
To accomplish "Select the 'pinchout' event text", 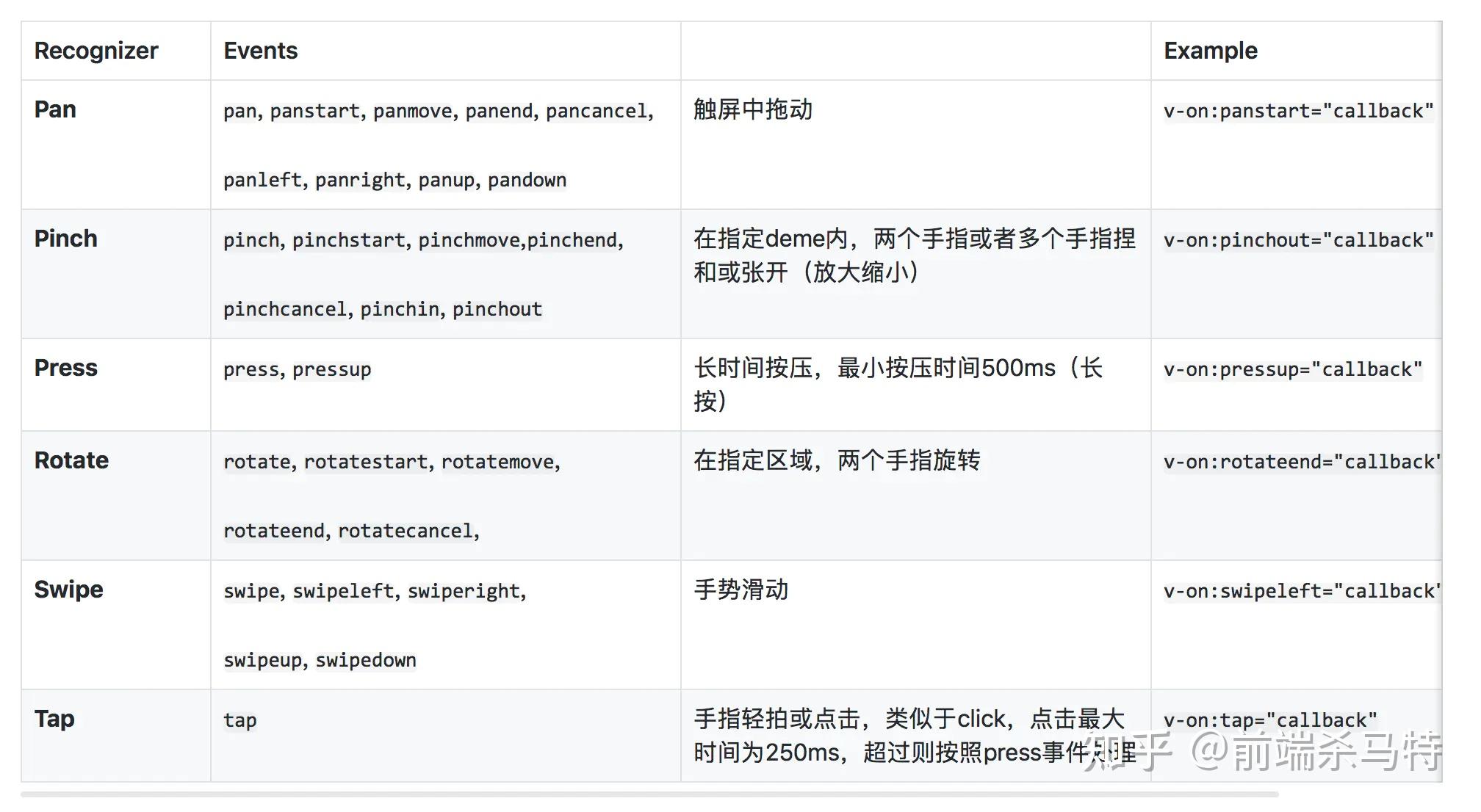I will point(497,308).
